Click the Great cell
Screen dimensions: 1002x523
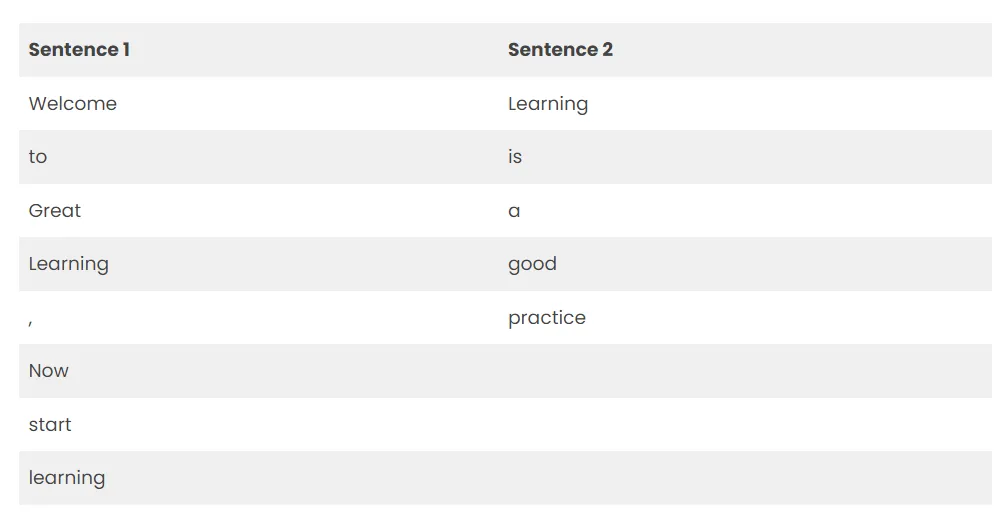(x=55, y=211)
